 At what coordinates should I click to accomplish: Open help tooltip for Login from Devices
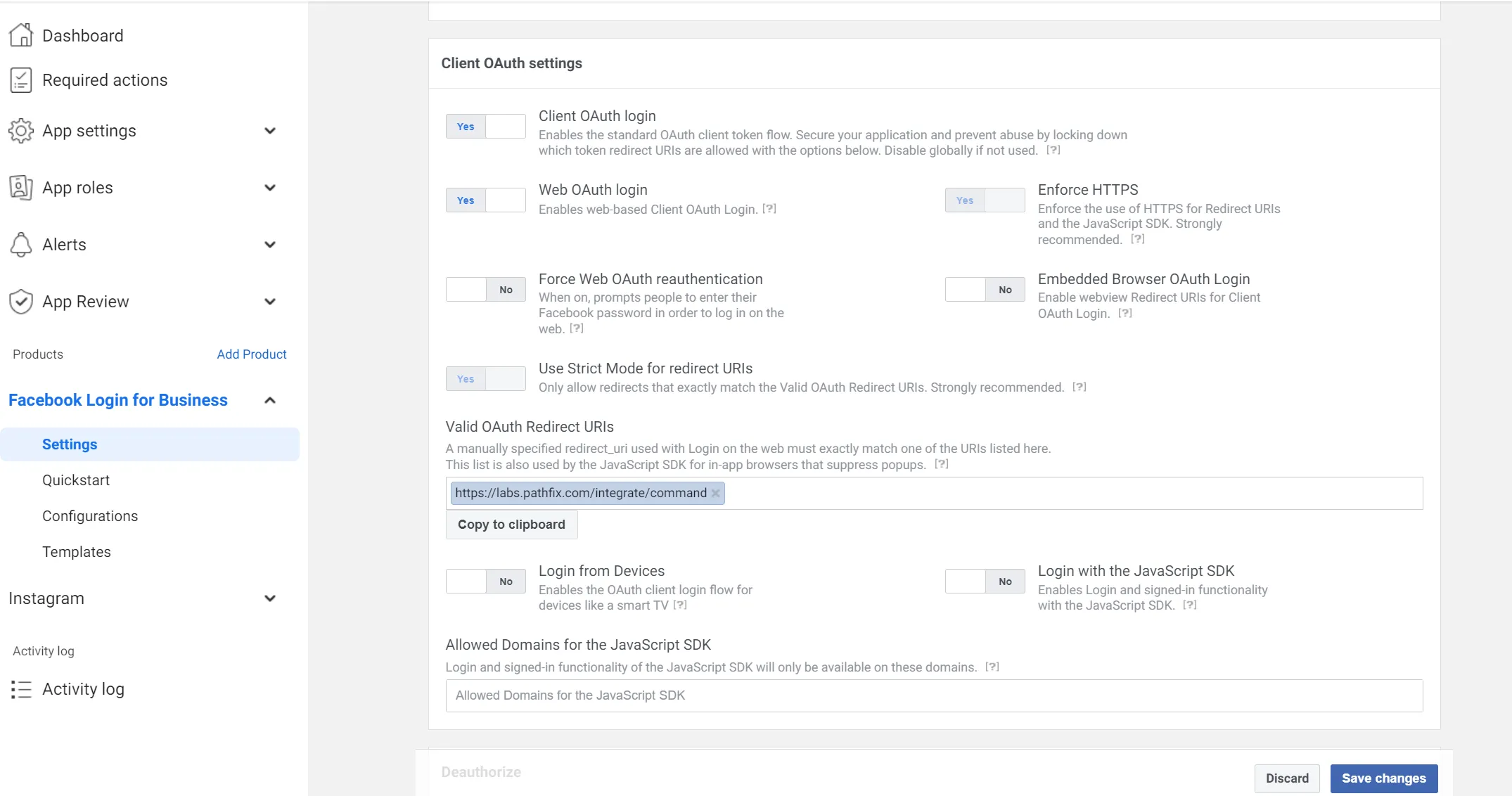point(680,605)
